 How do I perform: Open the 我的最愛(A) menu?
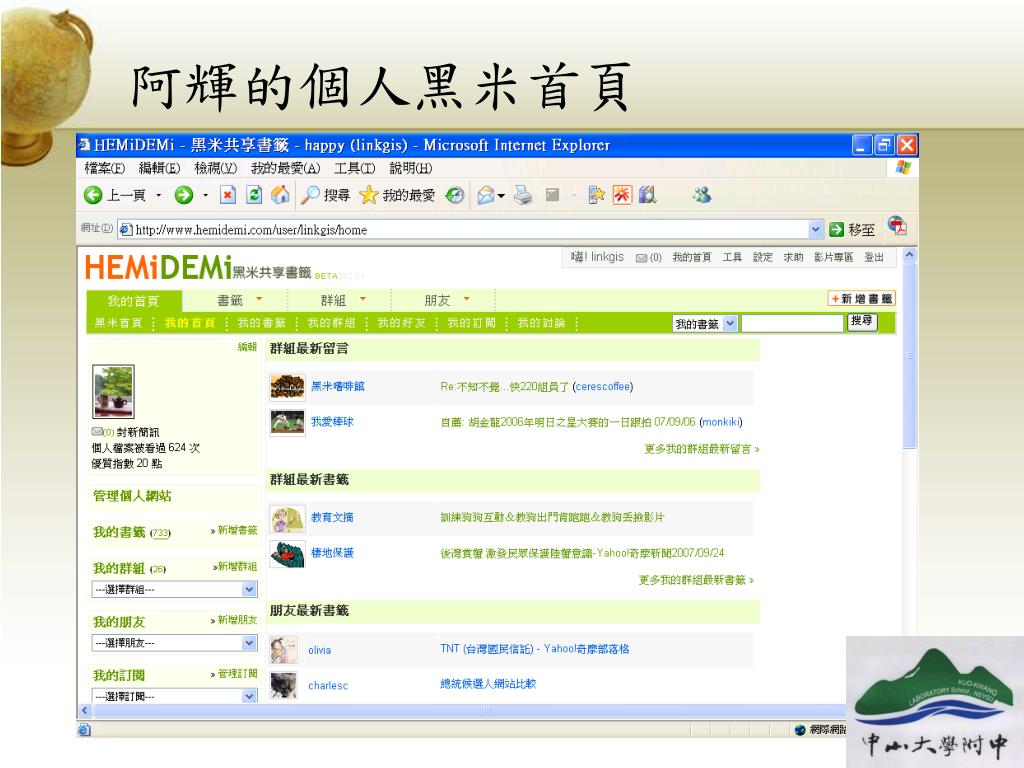click(285, 168)
